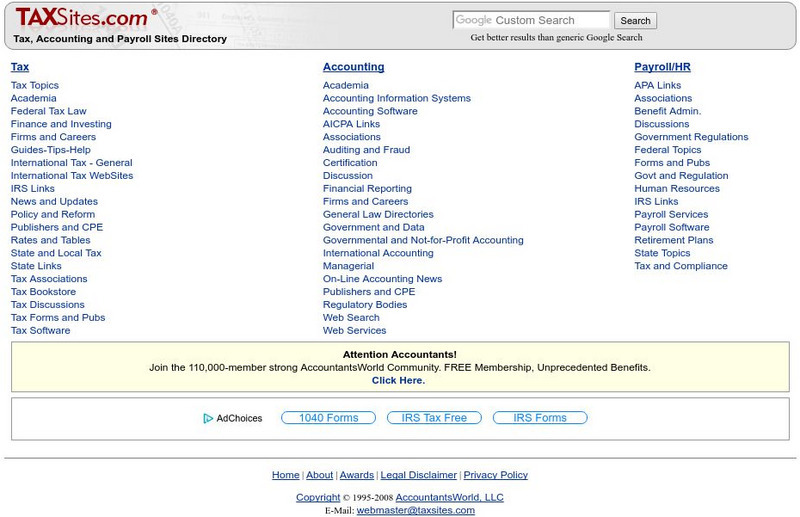The image size is (800, 517).
Task: Open Governmental and Not-for-Profit Accounting
Action: [x=423, y=240]
